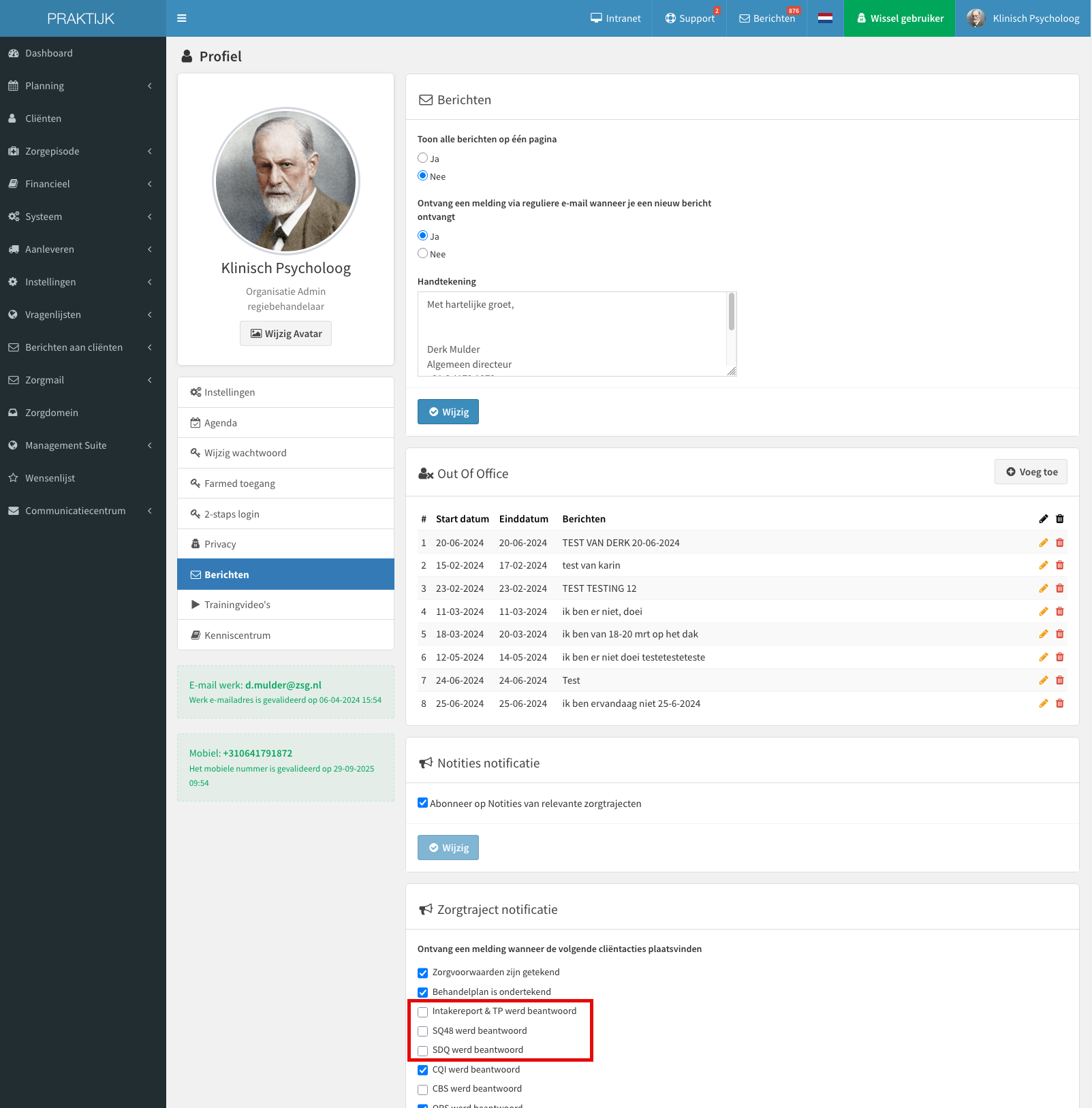Click pencil icon for TEST TESTING 12
Screen dimensions: 1092x1108
coord(1043,588)
